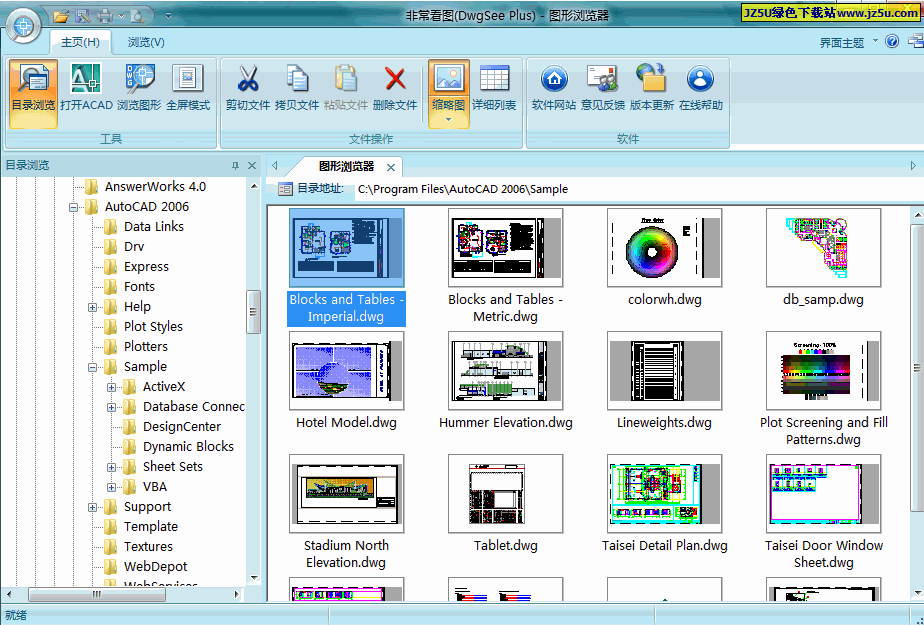
Task: Click 意见反馈 feedback icon
Action: point(603,88)
